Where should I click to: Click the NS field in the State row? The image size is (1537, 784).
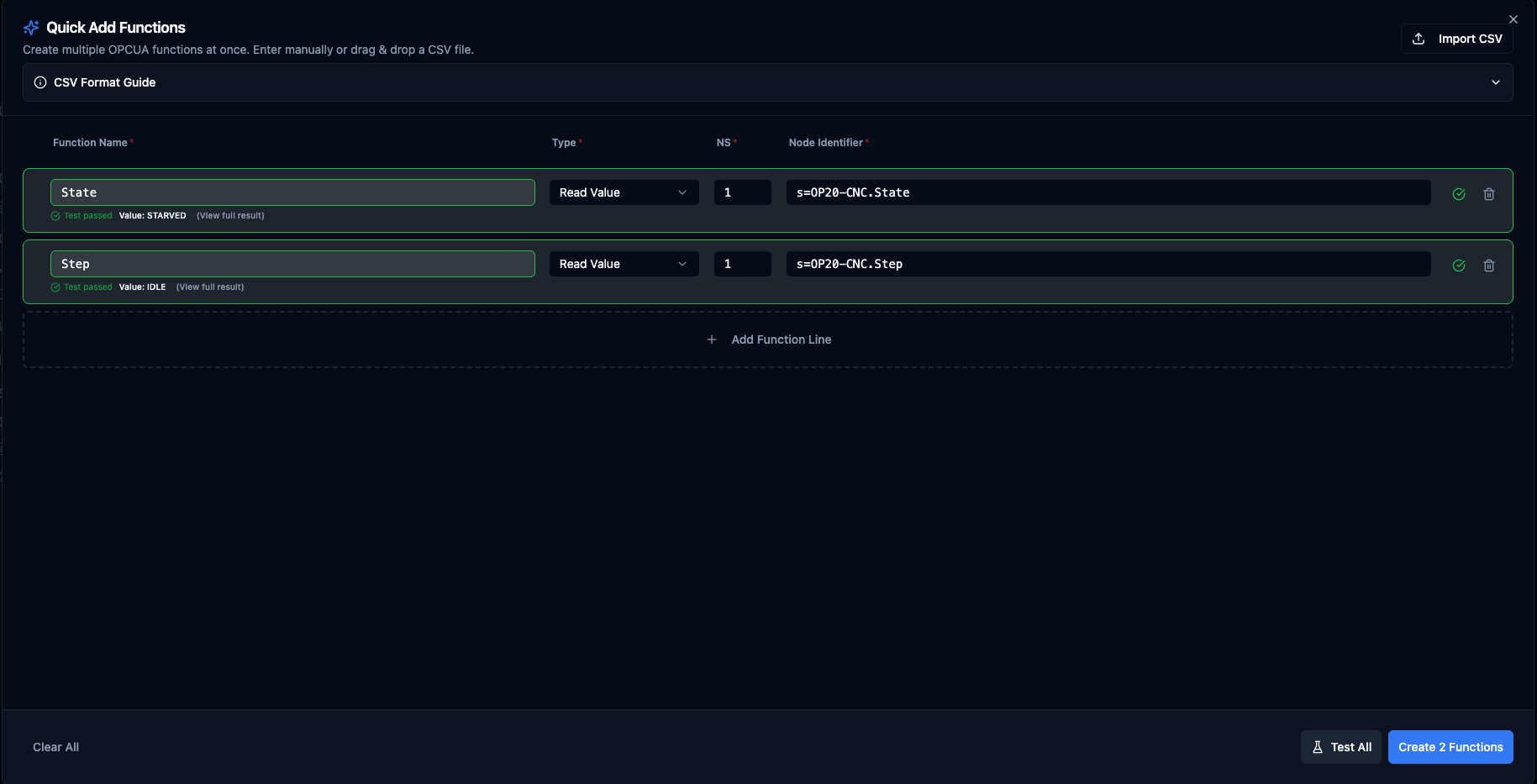pyautogui.click(x=742, y=192)
